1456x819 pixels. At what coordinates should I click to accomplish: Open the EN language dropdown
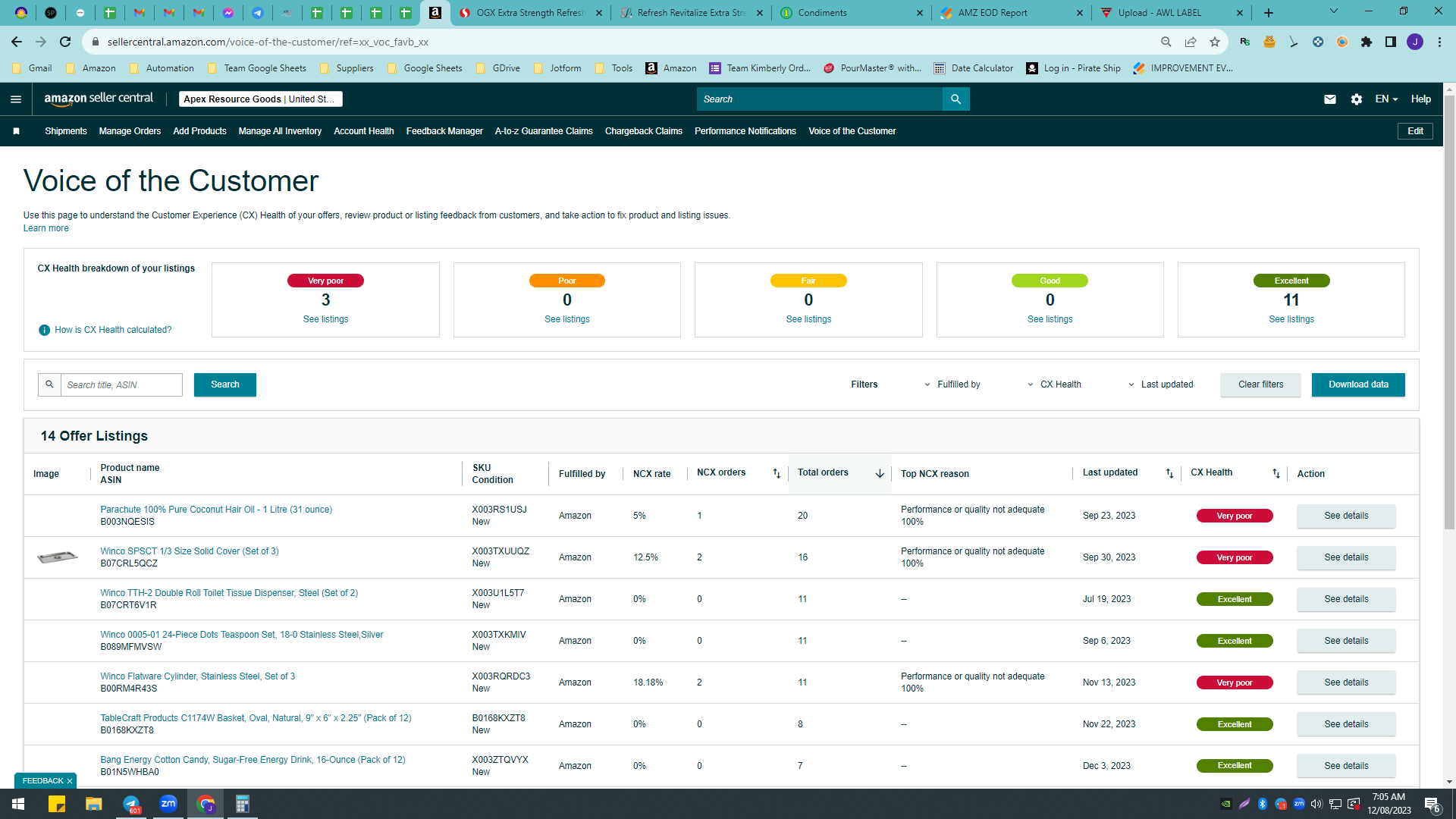point(1386,99)
